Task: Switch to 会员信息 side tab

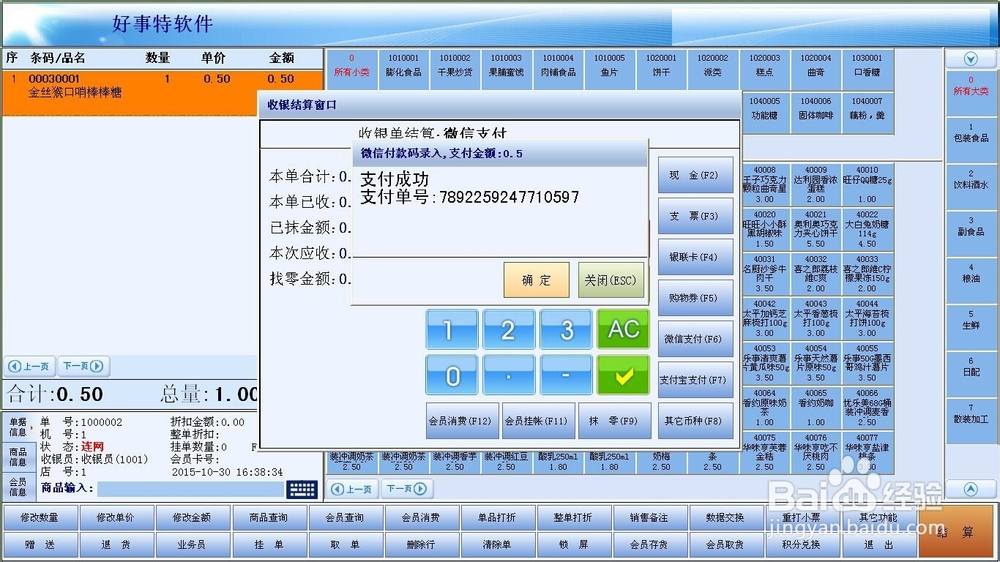Action: (x=18, y=486)
